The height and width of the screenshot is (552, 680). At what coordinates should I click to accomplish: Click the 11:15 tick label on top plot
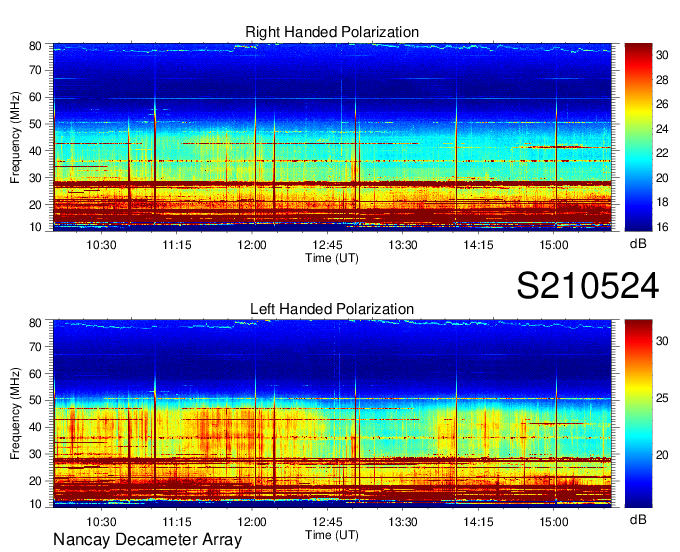click(177, 245)
